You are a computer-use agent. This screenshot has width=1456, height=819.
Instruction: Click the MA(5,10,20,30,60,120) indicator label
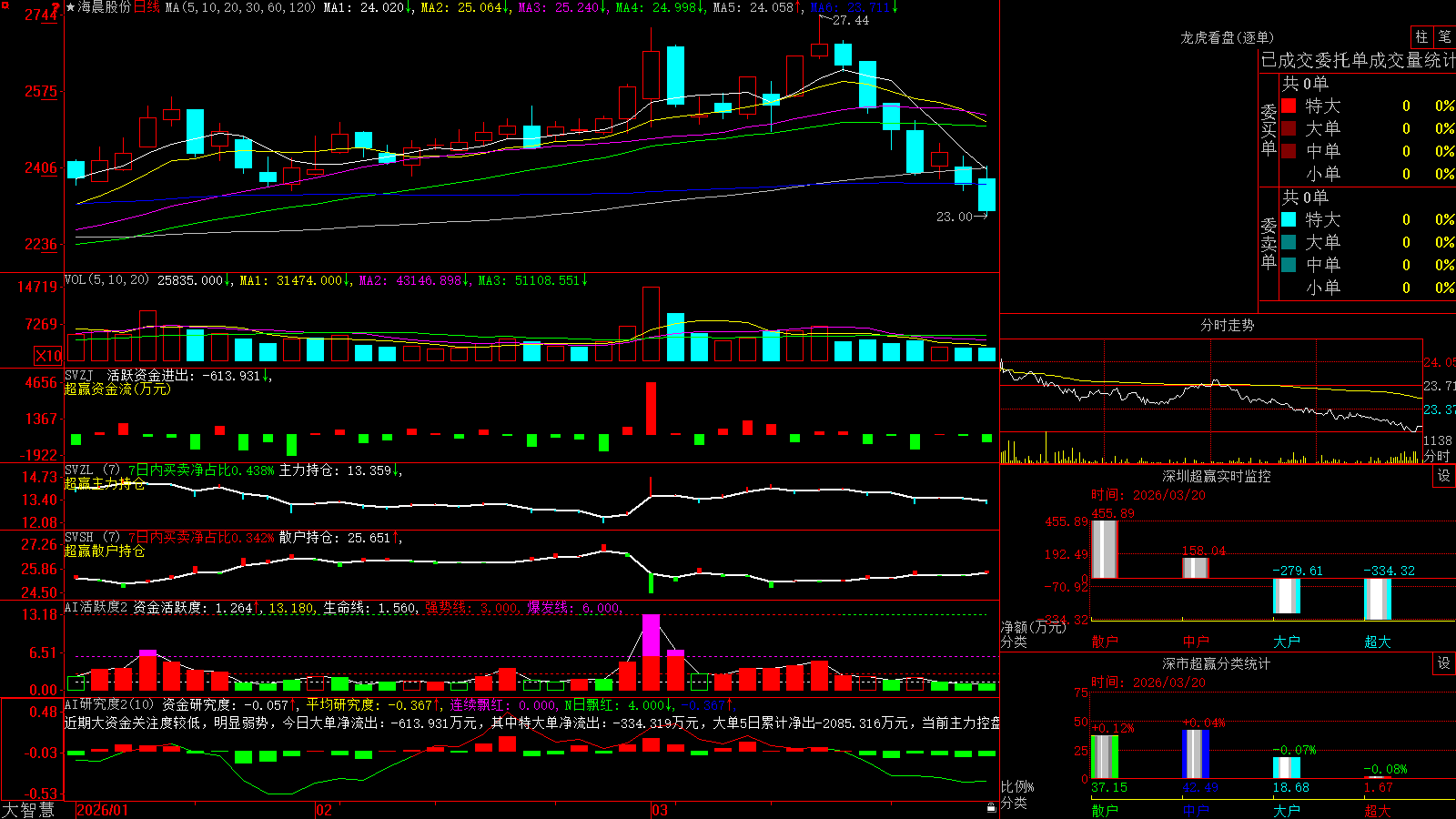click(240, 7)
